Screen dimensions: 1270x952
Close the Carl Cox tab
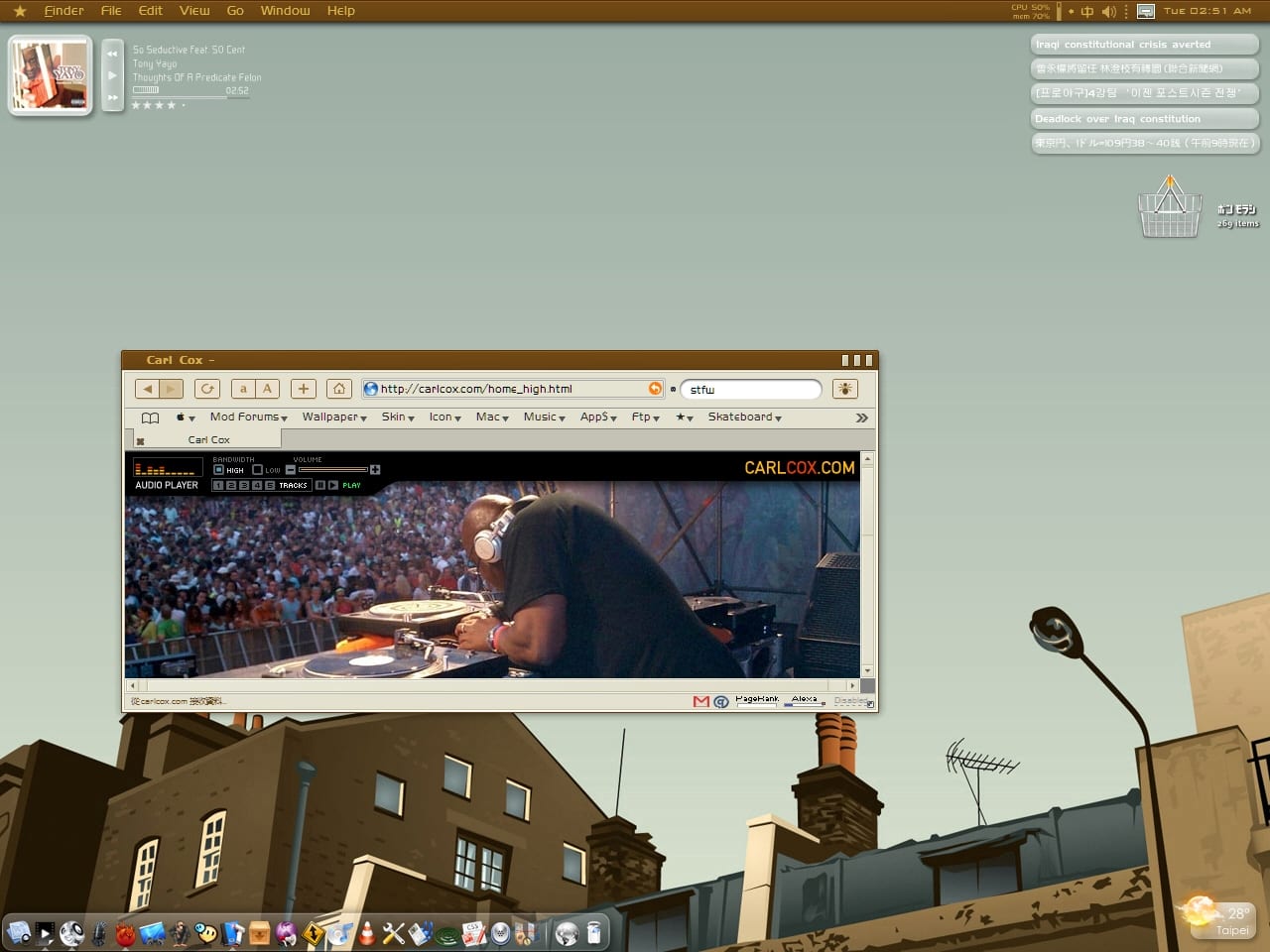(140, 440)
